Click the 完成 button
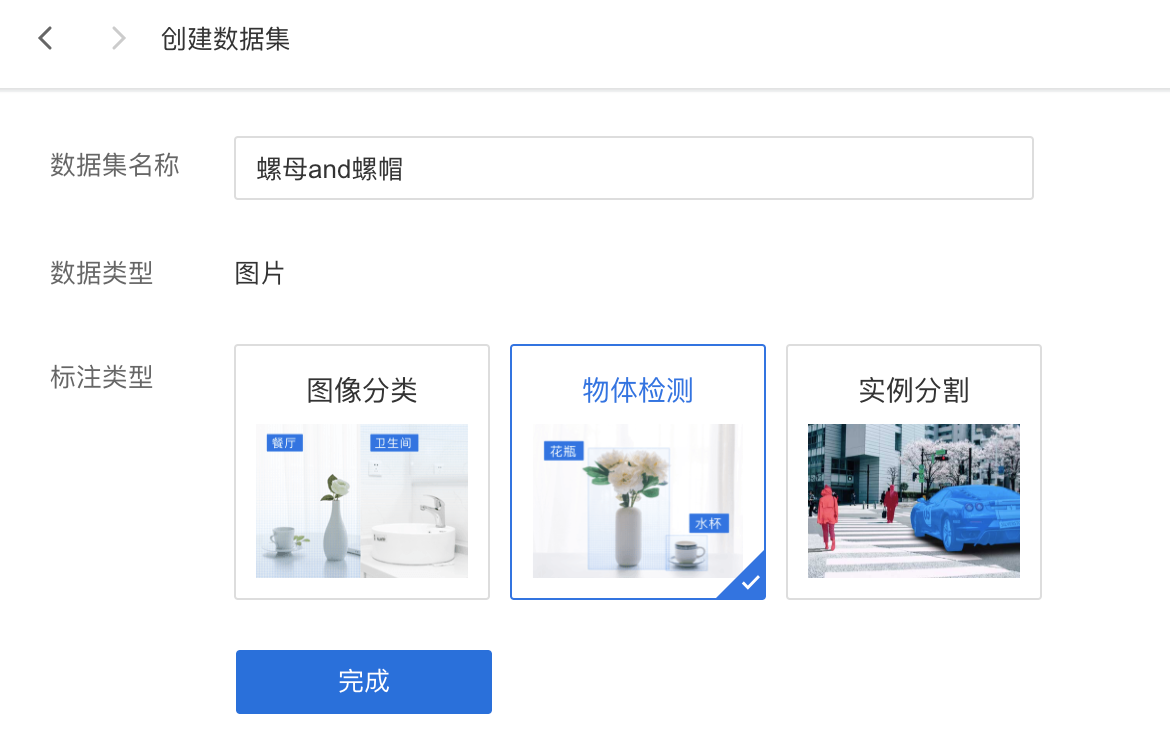The height and width of the screenshot is (744, 1170). coord(363,681)
